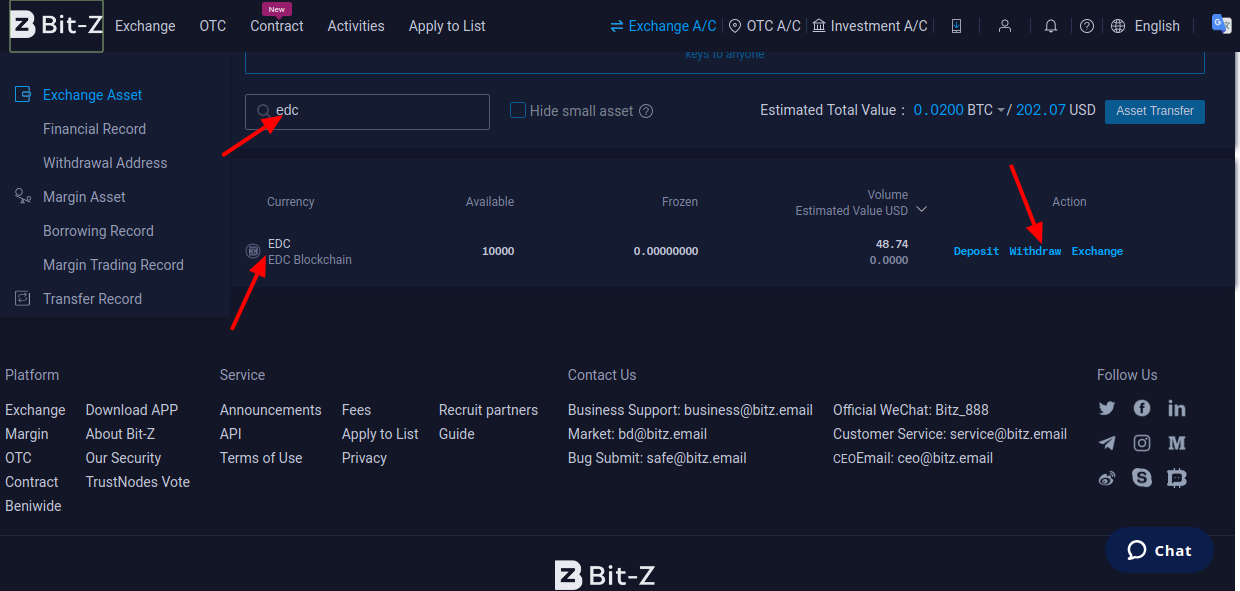Click Bug Submit email address

click(696, 458)
